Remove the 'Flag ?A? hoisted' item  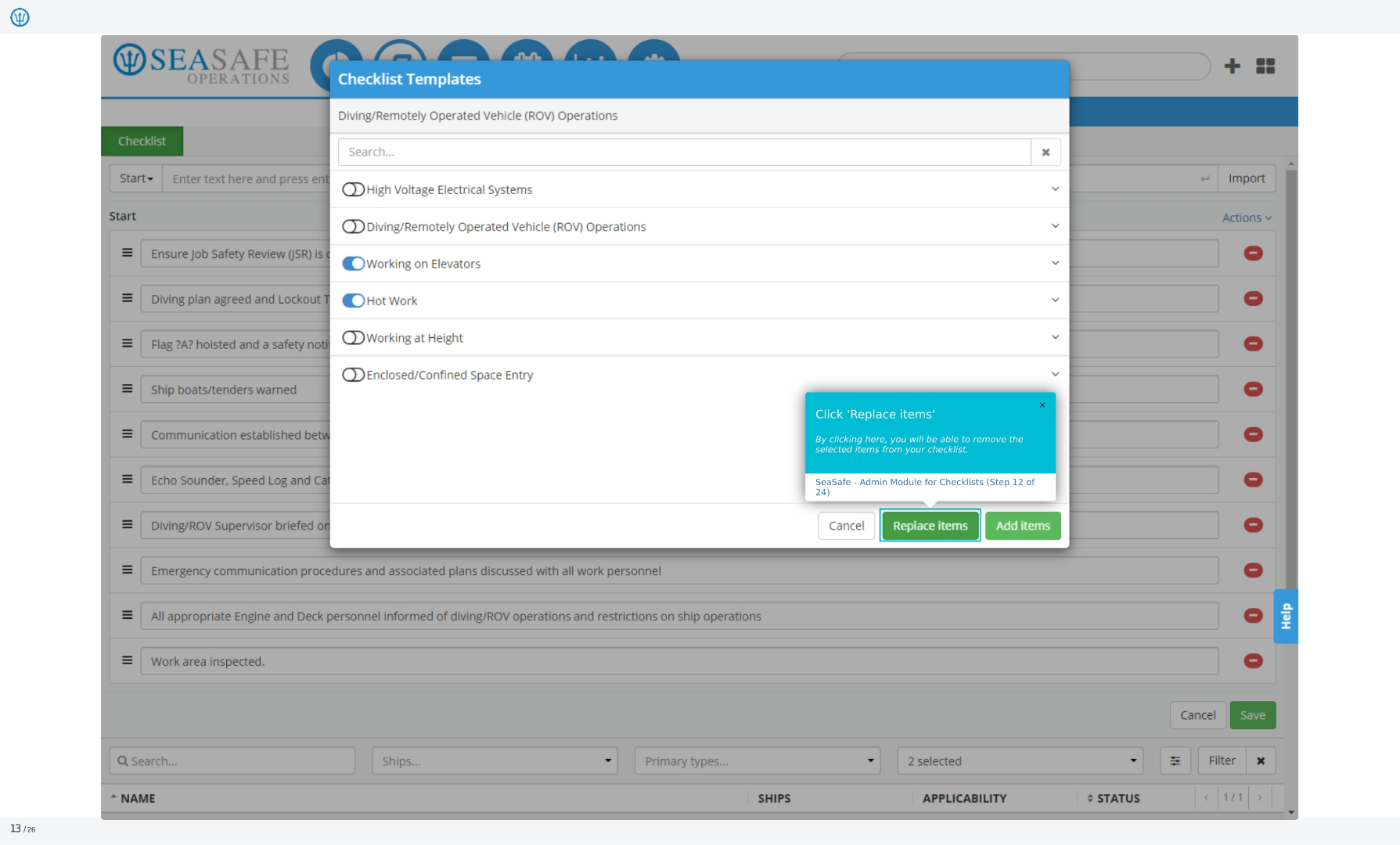(1253, 343)
